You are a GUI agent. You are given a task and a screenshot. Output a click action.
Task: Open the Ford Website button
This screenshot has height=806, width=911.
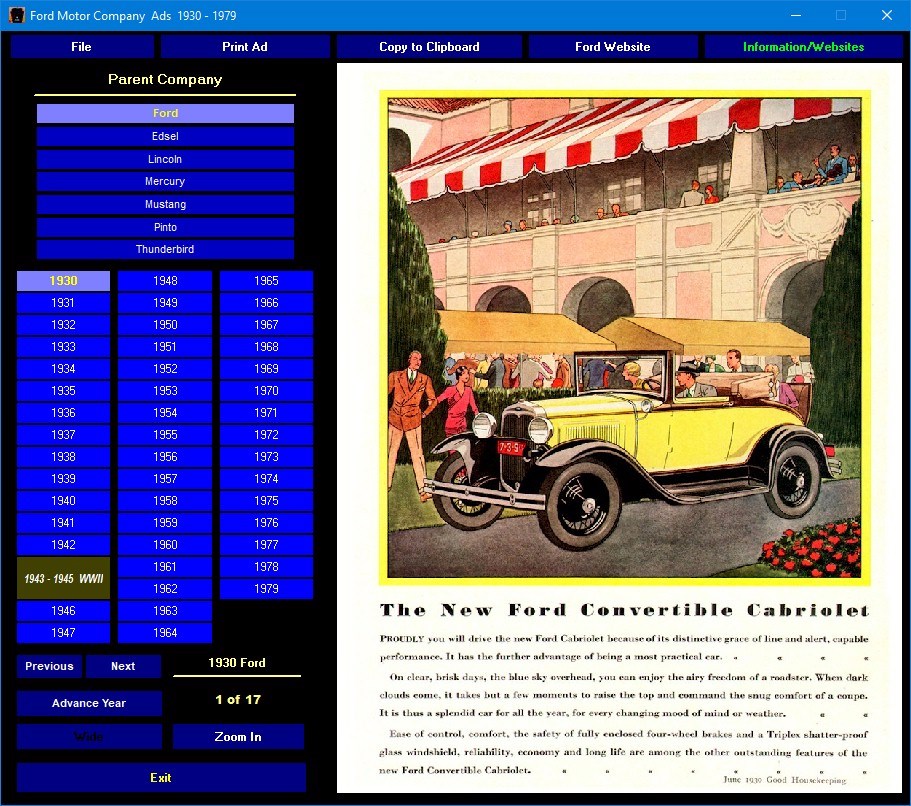(x=612, y=47)
